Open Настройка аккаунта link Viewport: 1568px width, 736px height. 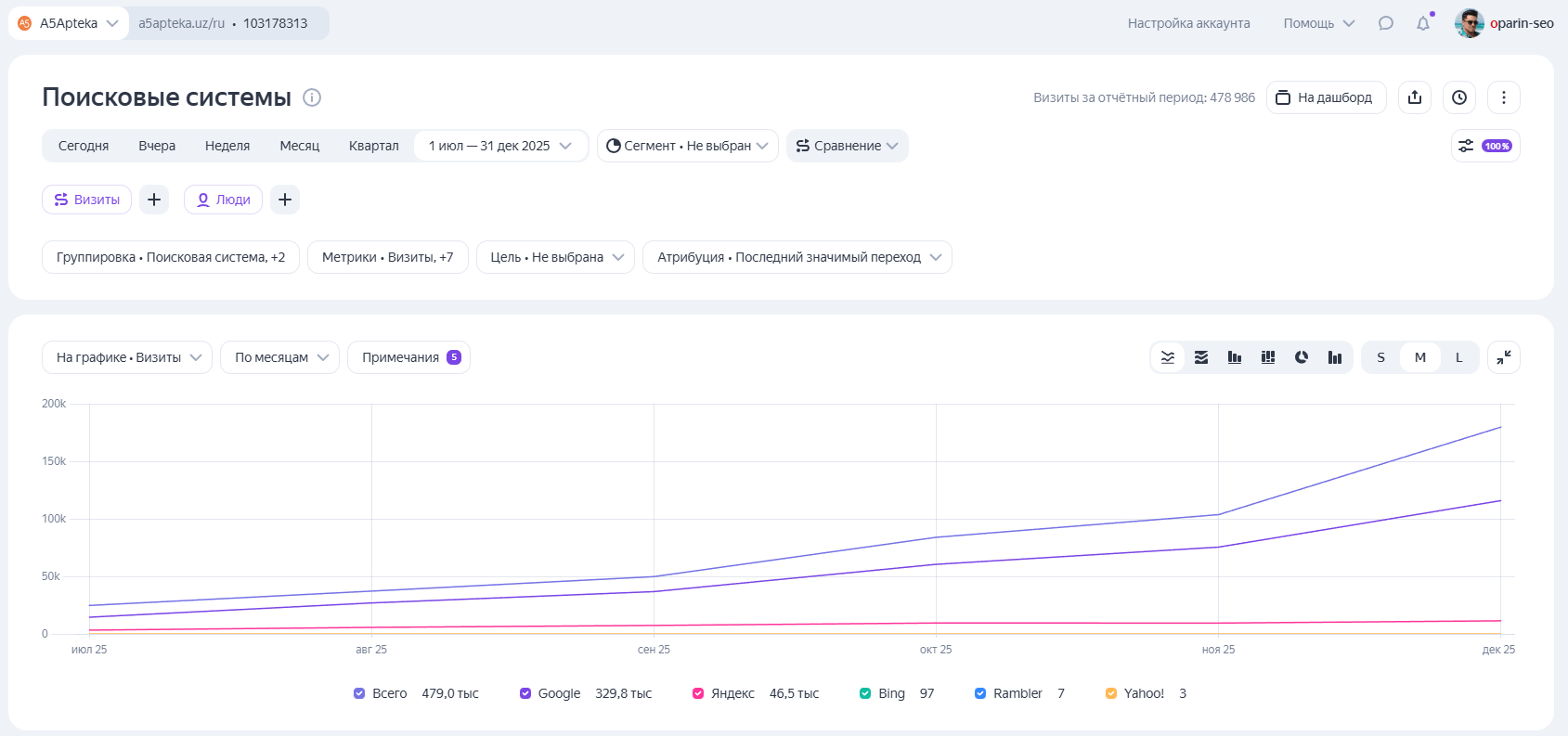pyautogui.click(x=1188, y=23)
